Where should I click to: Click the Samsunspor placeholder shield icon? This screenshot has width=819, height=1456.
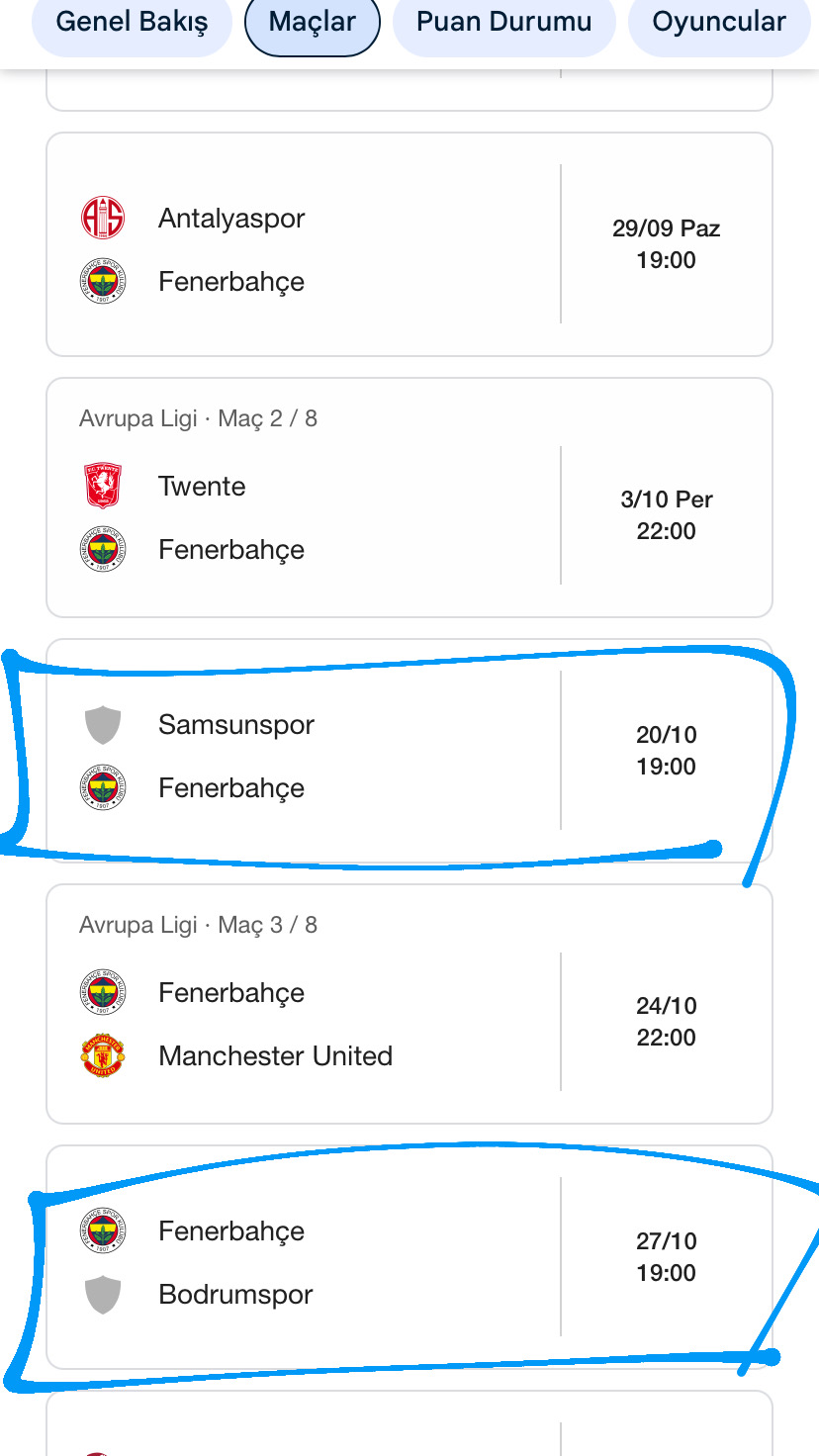tap(103, 725)
